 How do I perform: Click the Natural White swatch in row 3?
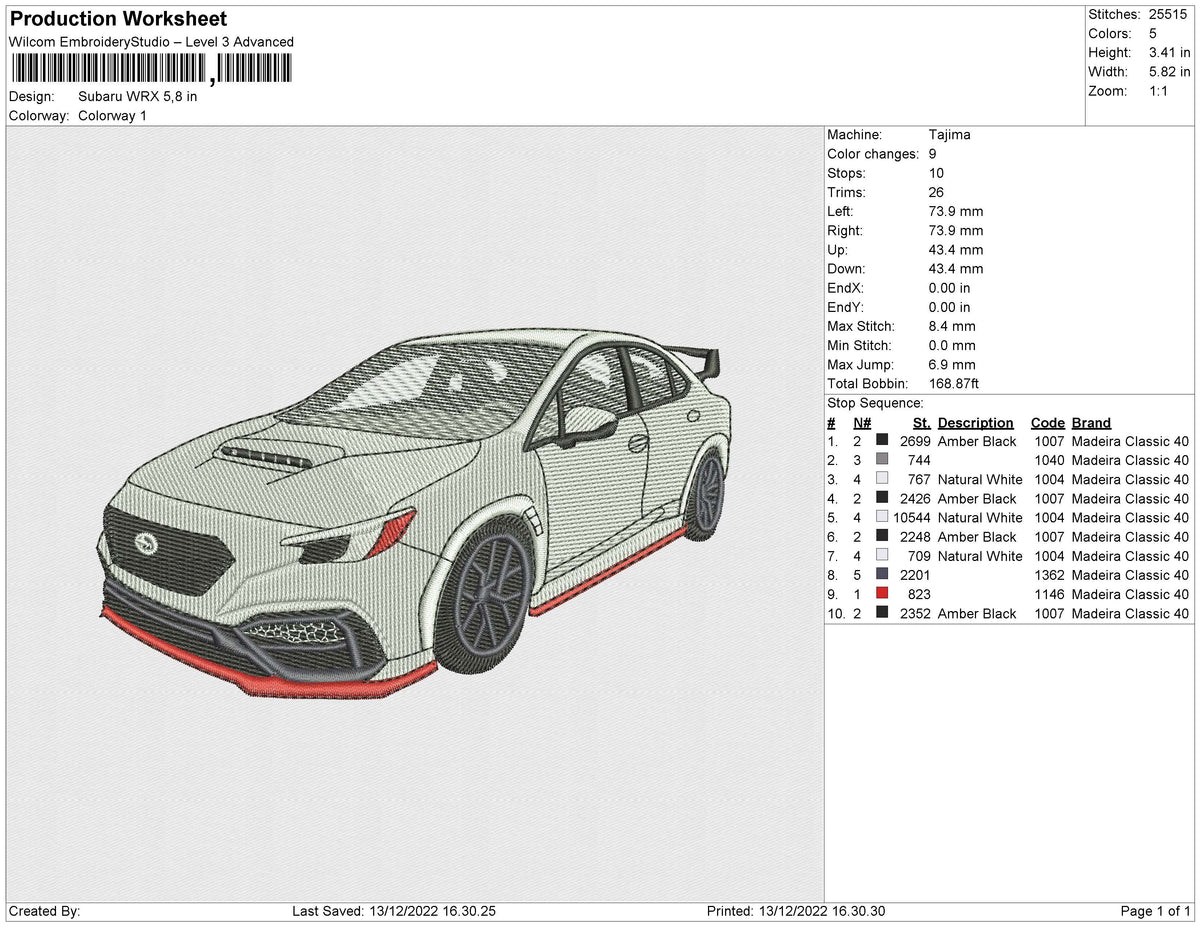click(882, 479)
